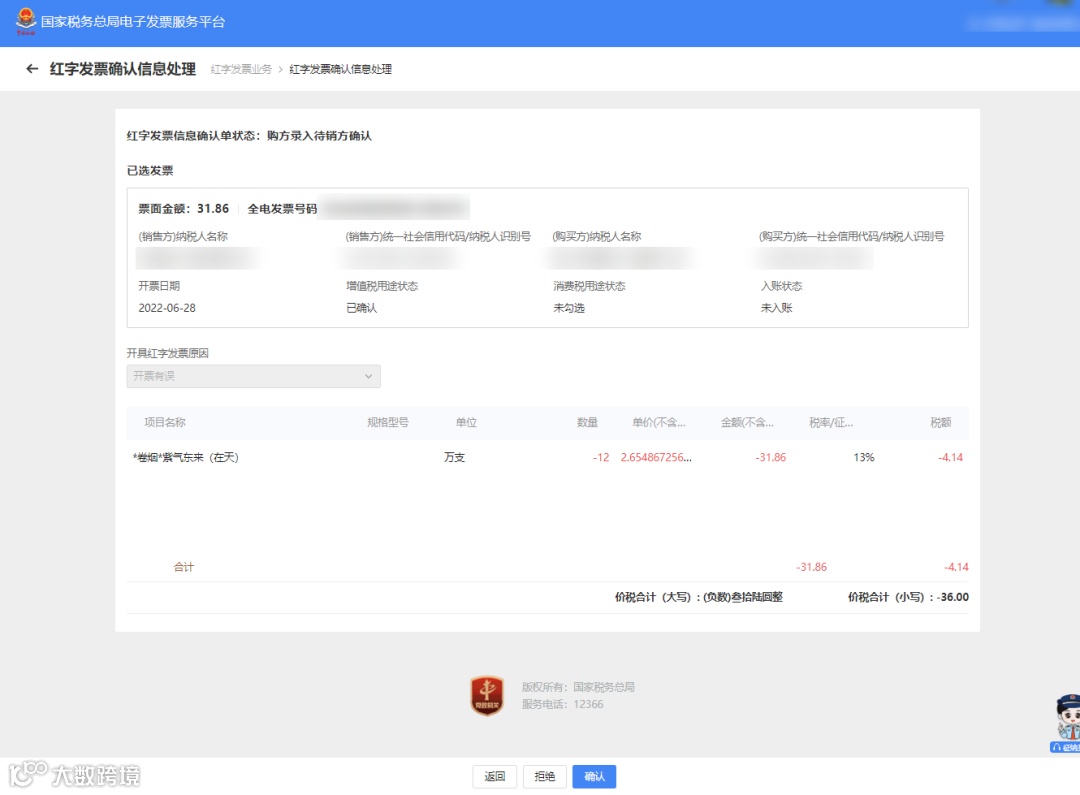This screenshot has height=795, width=1080.
Task: Click the 入账状态 field label
Action: [x=782, y=286]
